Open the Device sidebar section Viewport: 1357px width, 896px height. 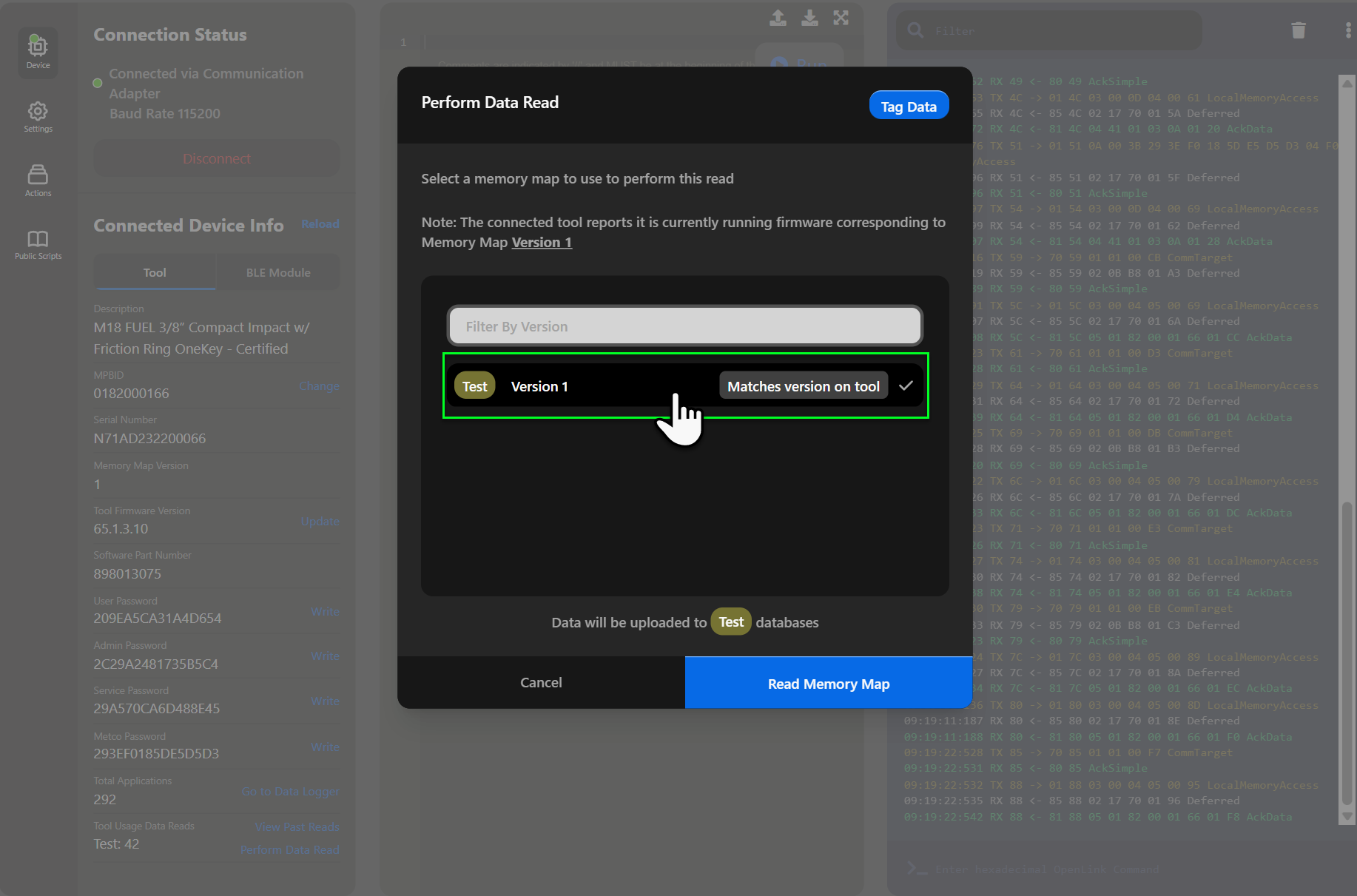tap(38, 52)
